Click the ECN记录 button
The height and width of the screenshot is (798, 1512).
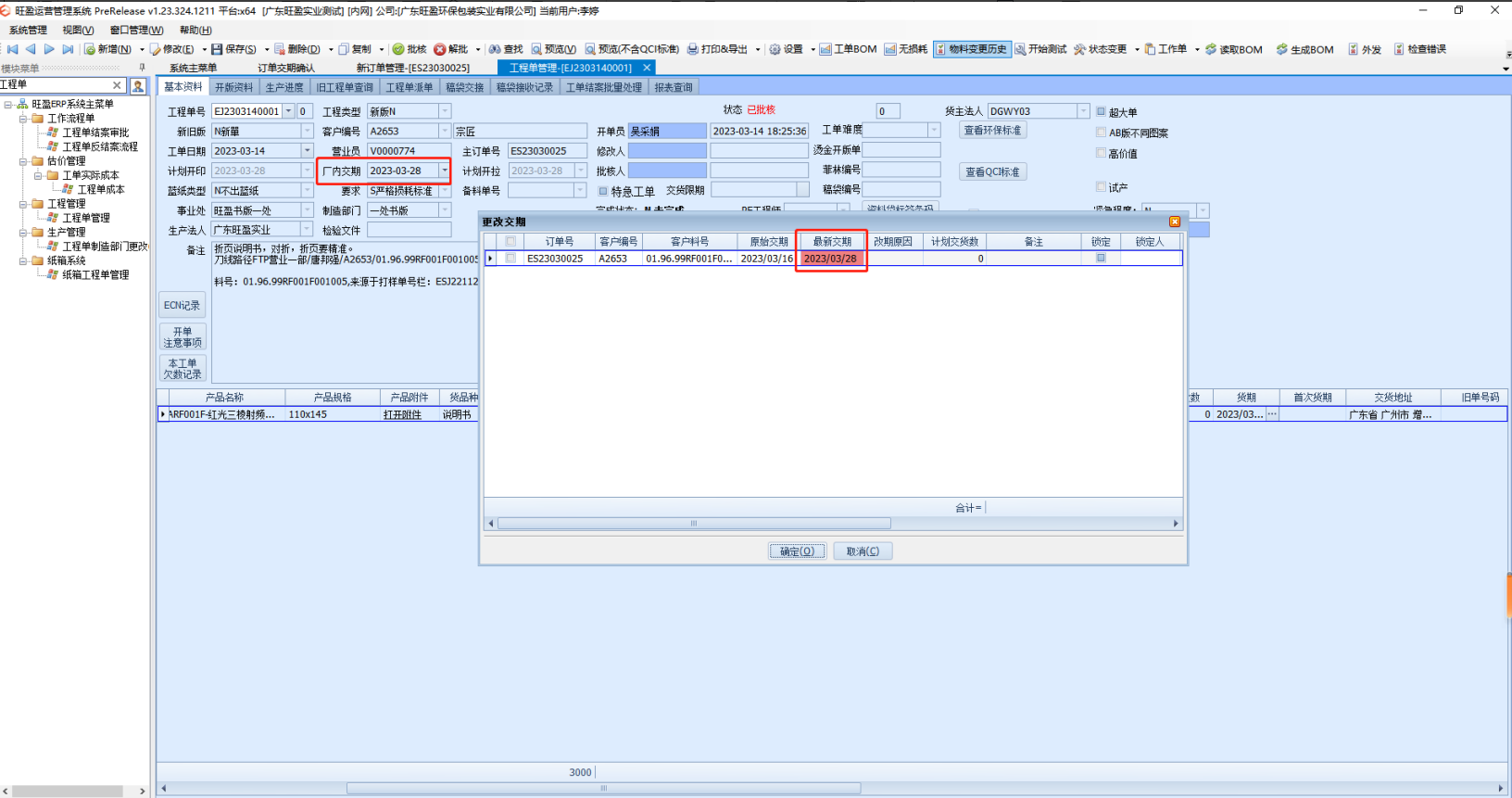183,305
